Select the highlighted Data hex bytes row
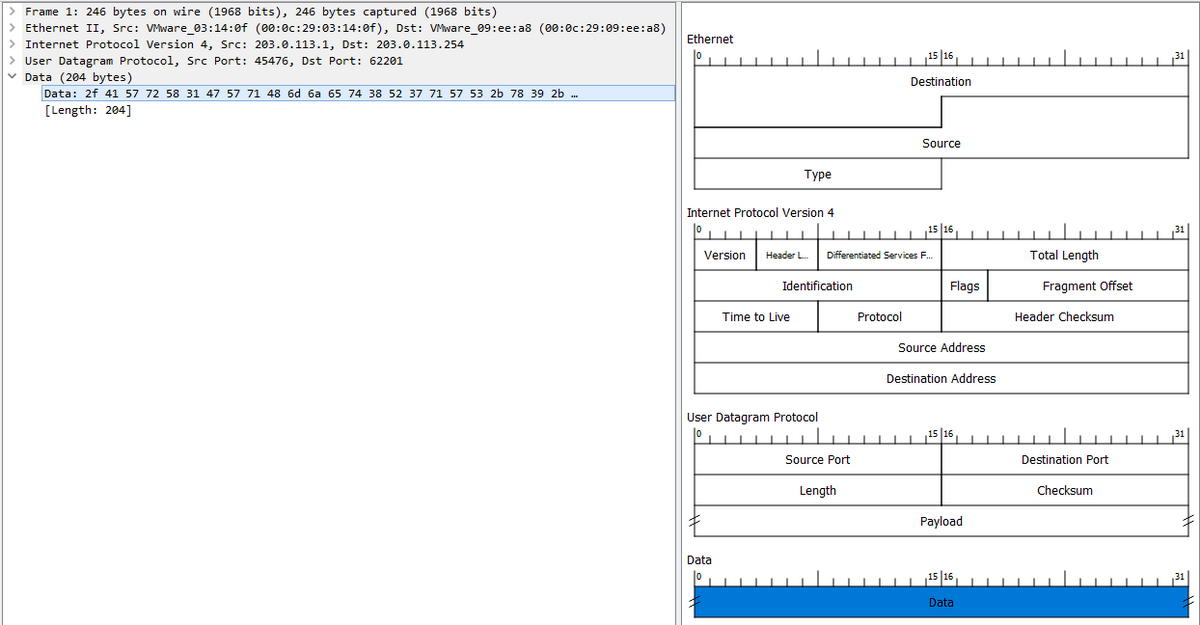Viewport: 1200px width, 625px height. coord(300,93)
